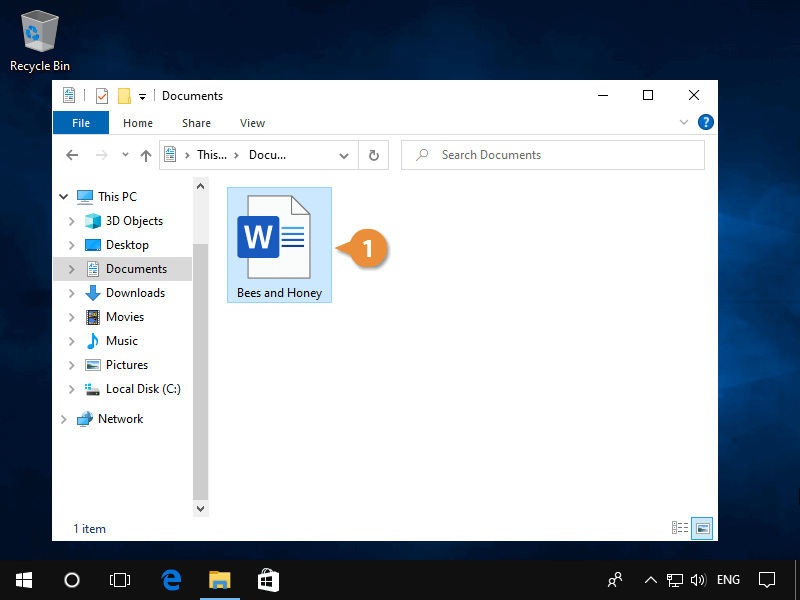The image size is (800, 600).
Task: Open Microsoft Edge from the taskbar
Action: click(x=171, y=579)
